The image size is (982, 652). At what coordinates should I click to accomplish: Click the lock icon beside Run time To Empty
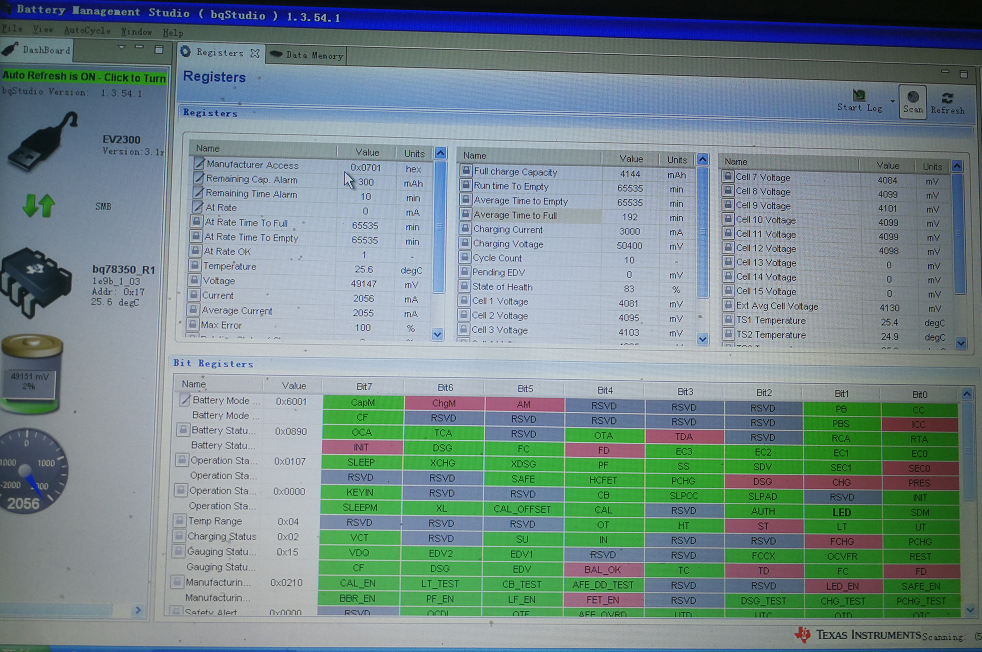click(x=466, y=185)
